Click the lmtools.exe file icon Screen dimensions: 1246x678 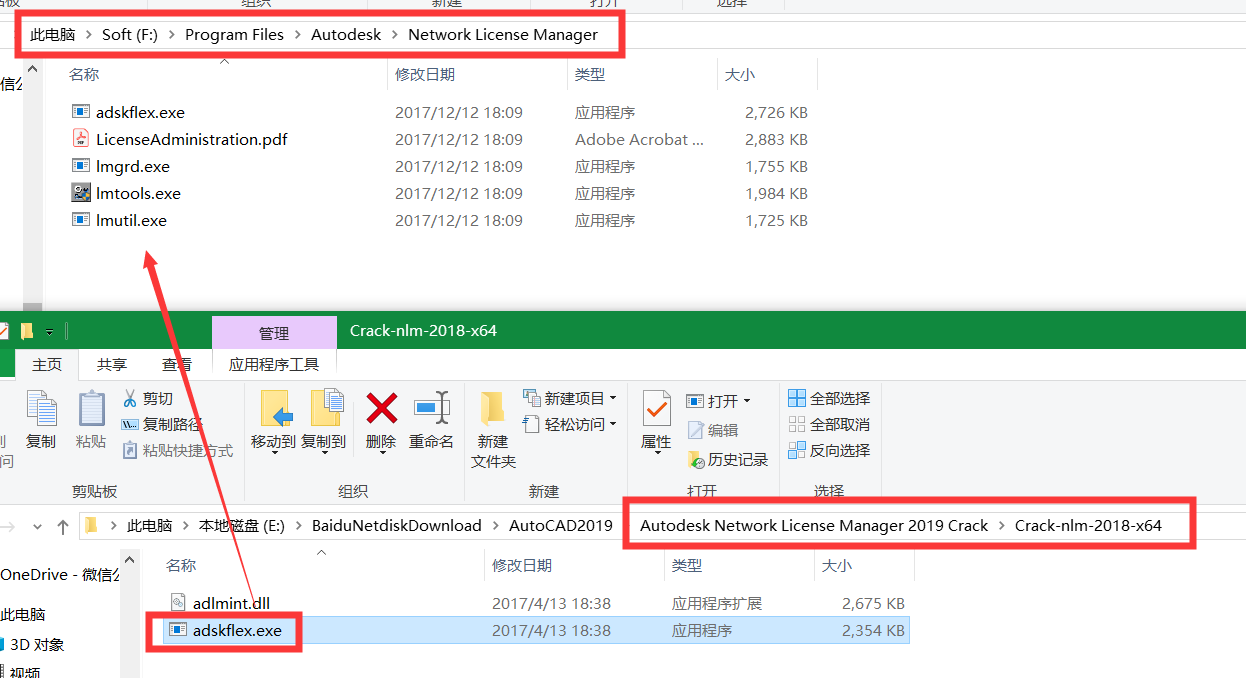tap(81, 193)
